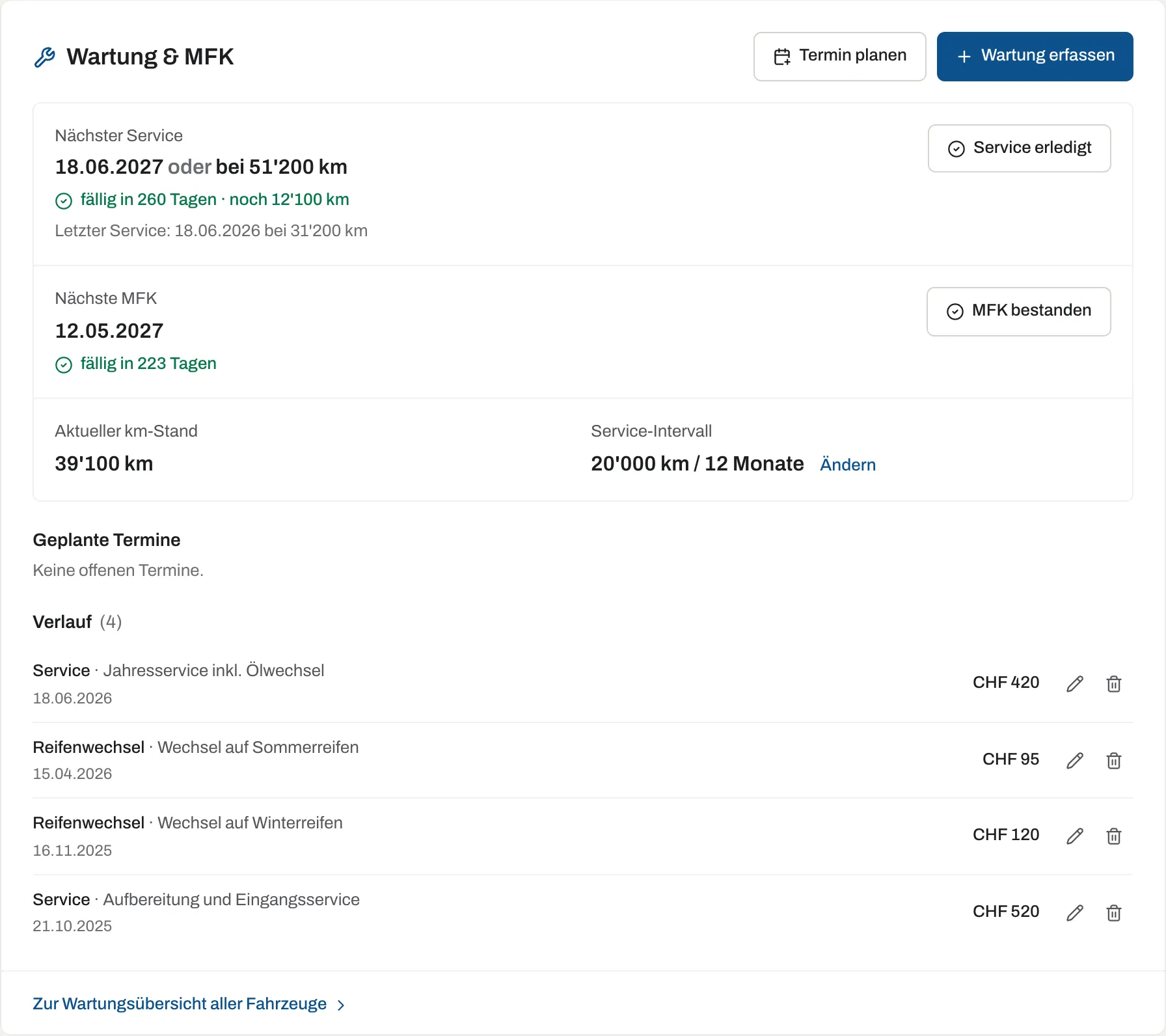Image resolution: width=1166 pixels, height=1036 pixels.
Task: Click the Geplante Termine heading
Action: click(107, 540)
